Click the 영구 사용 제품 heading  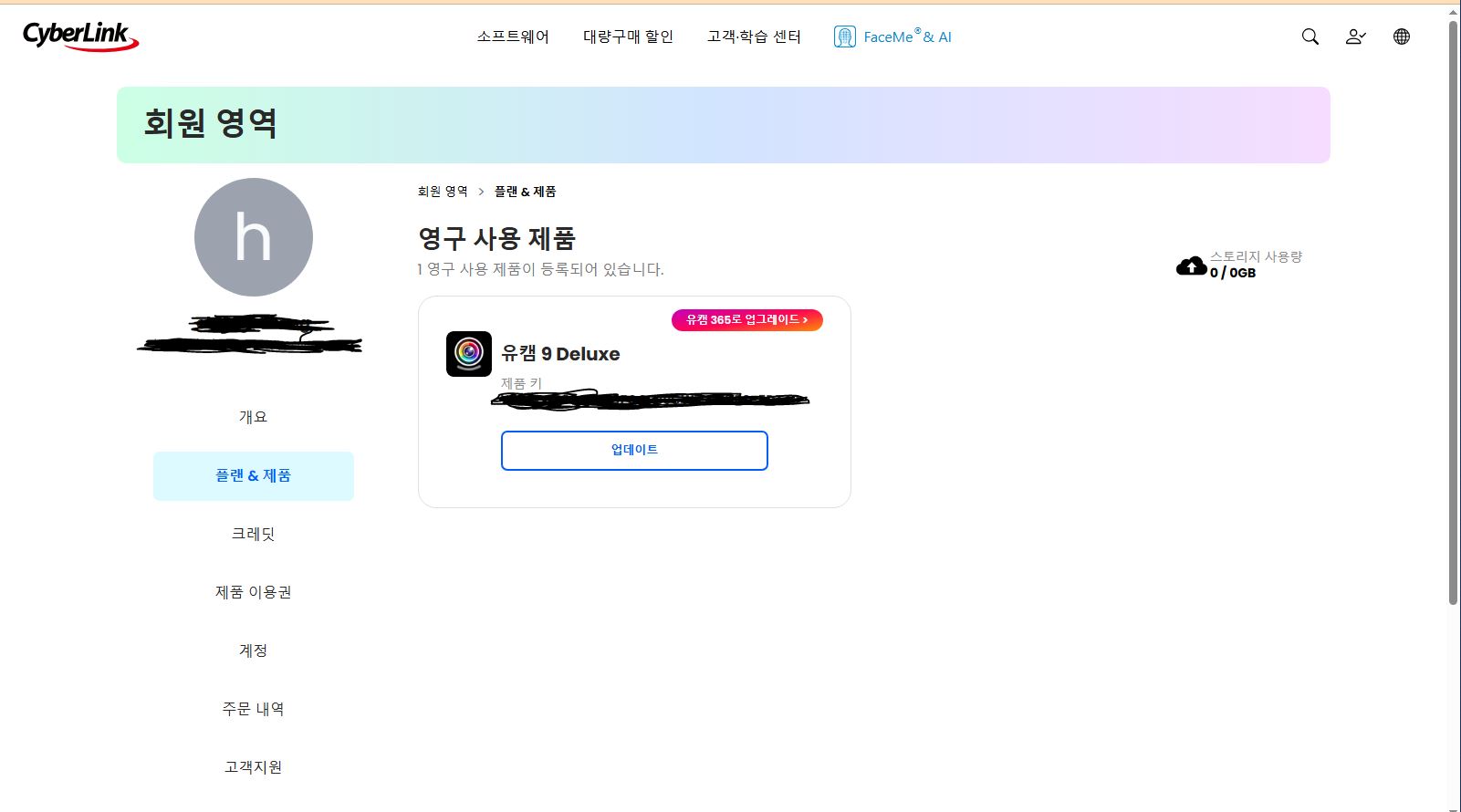click(x=496, y=239)
